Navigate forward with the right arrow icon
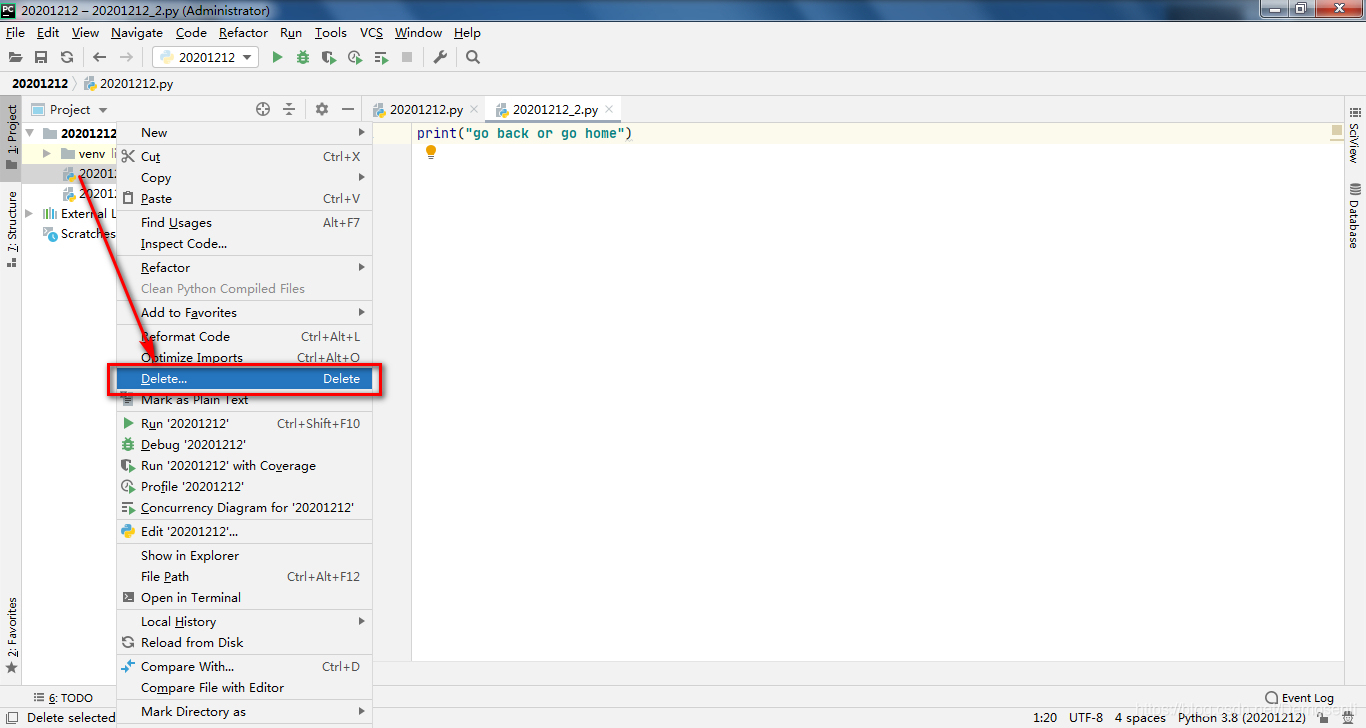 tap(126, 58)
